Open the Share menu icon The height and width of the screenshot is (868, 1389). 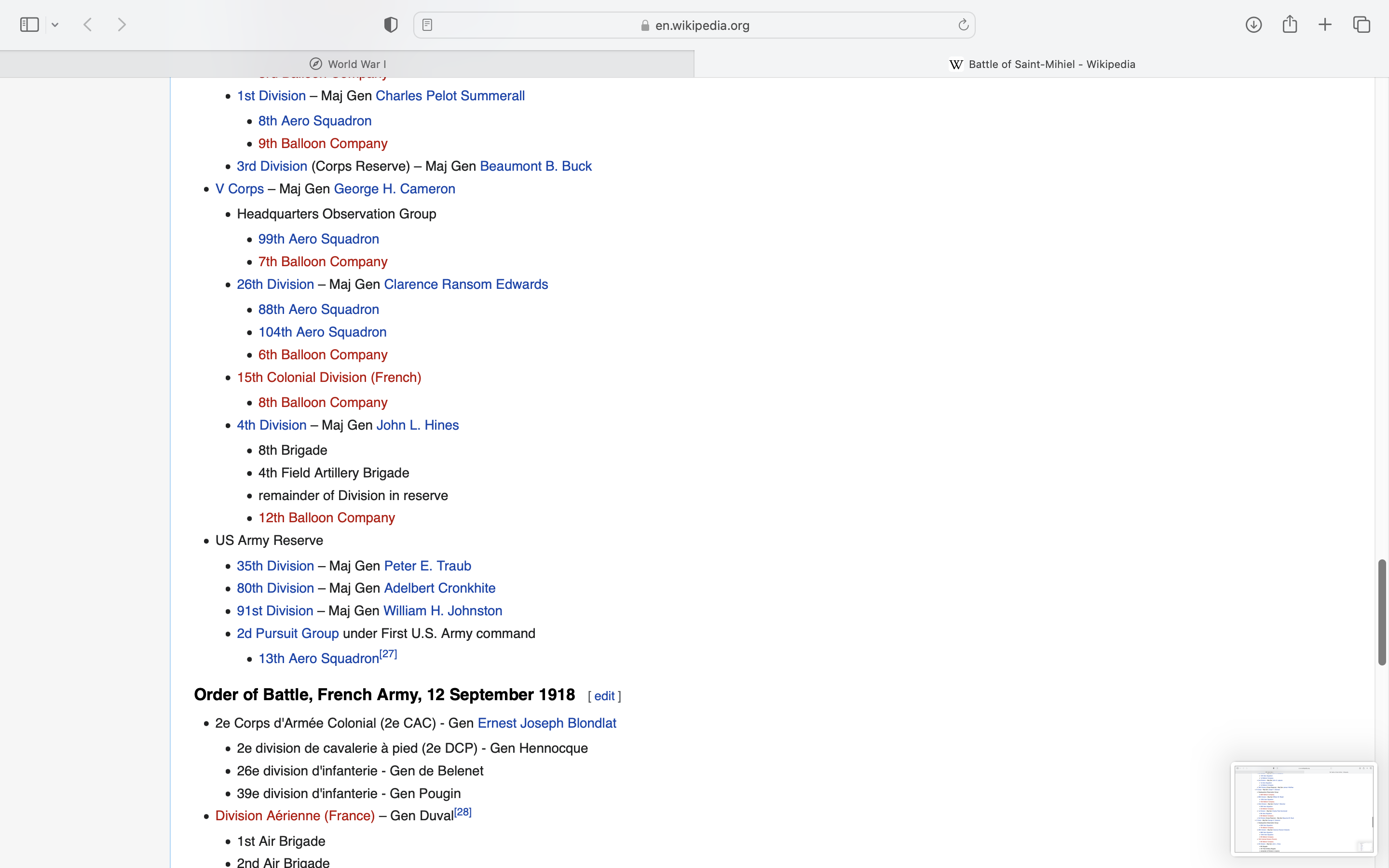pos(1290,25)
